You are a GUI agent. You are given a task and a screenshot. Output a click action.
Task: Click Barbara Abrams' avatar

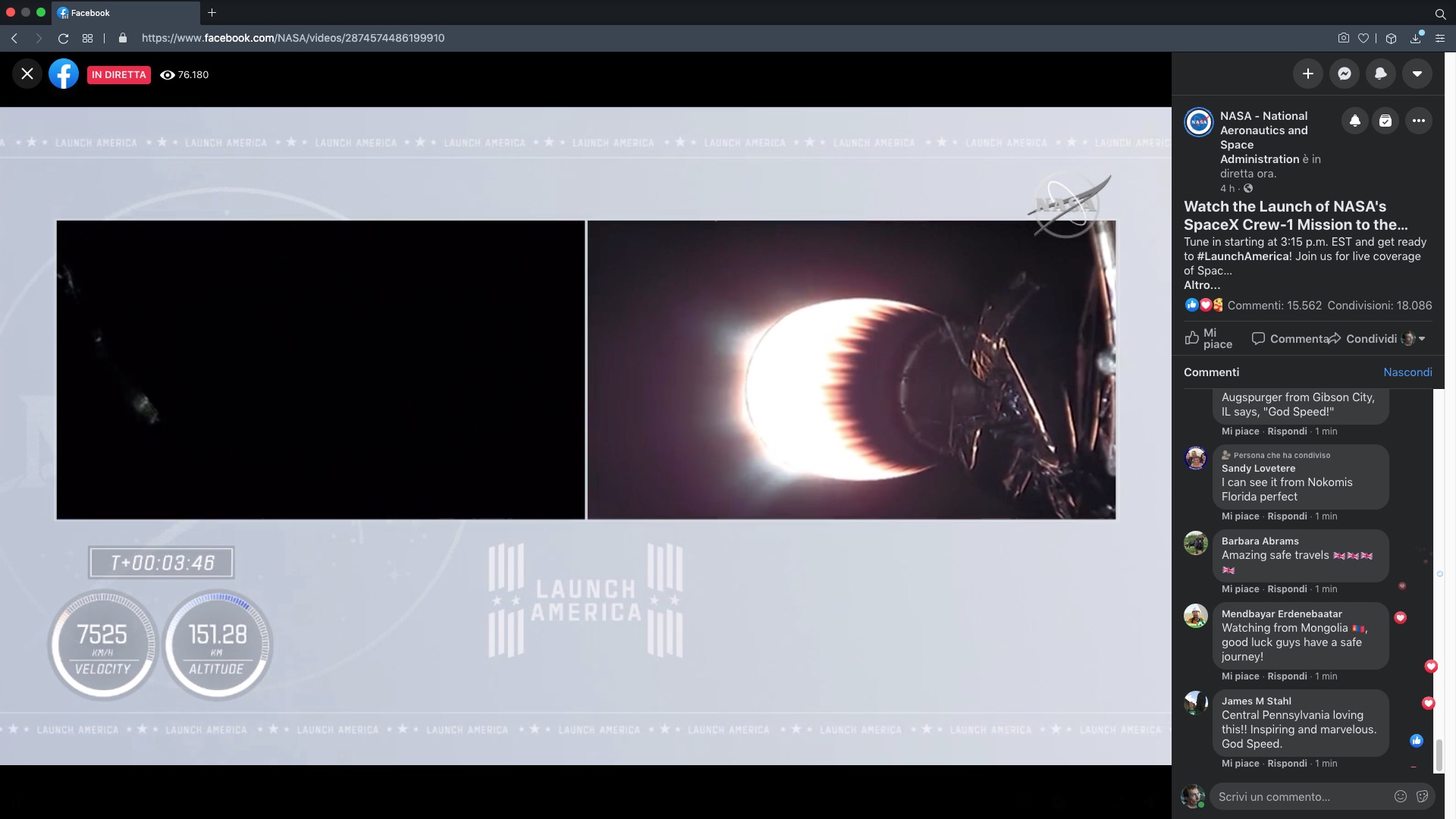[x=1196, y=543]
